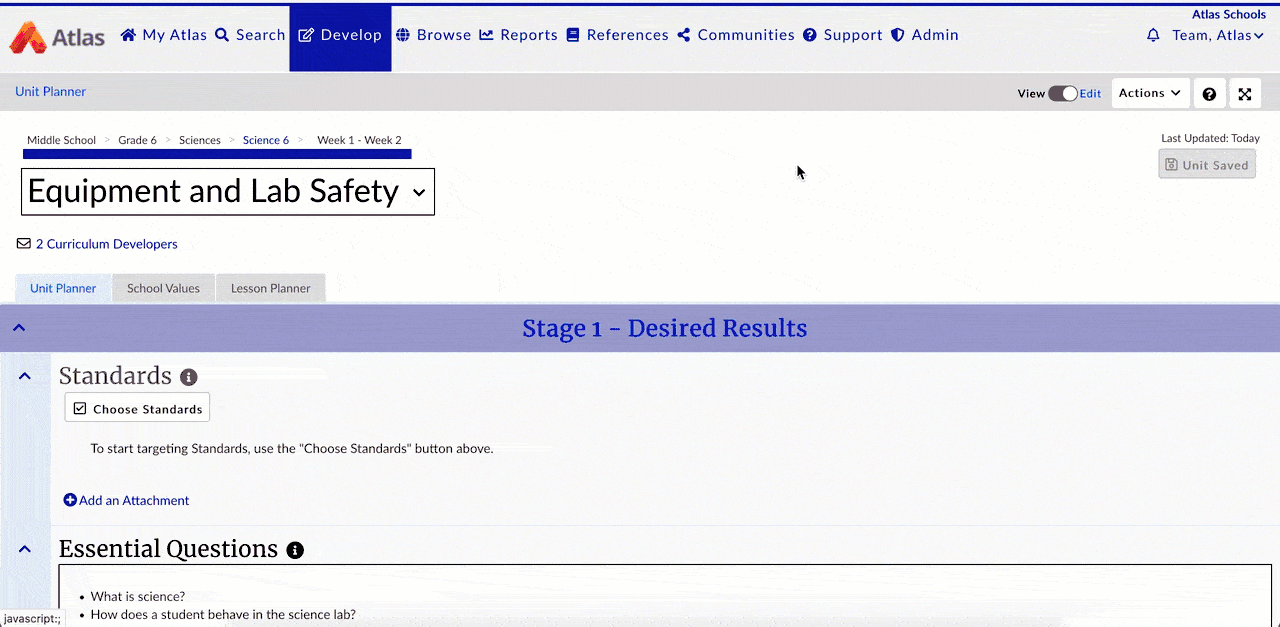Collapse the Stage 1 Desired Results section
The width and height of the screenshot is (1280, 627).
pyautogui.click(x=19, y=328)
